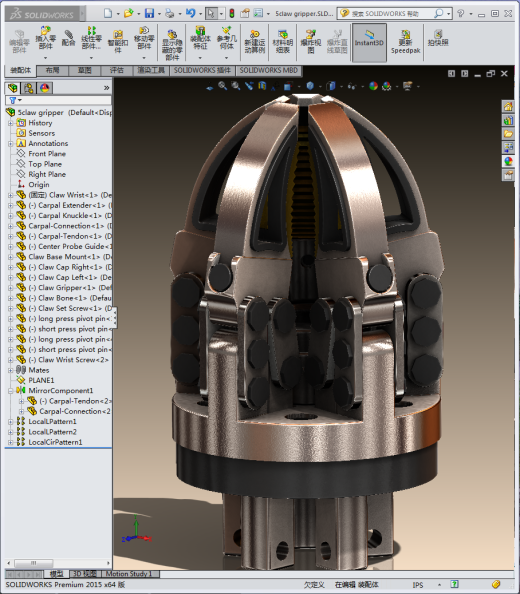Screen dimensions: 520x594
Task: Click the help question mark icon
Action: point(461,14)
